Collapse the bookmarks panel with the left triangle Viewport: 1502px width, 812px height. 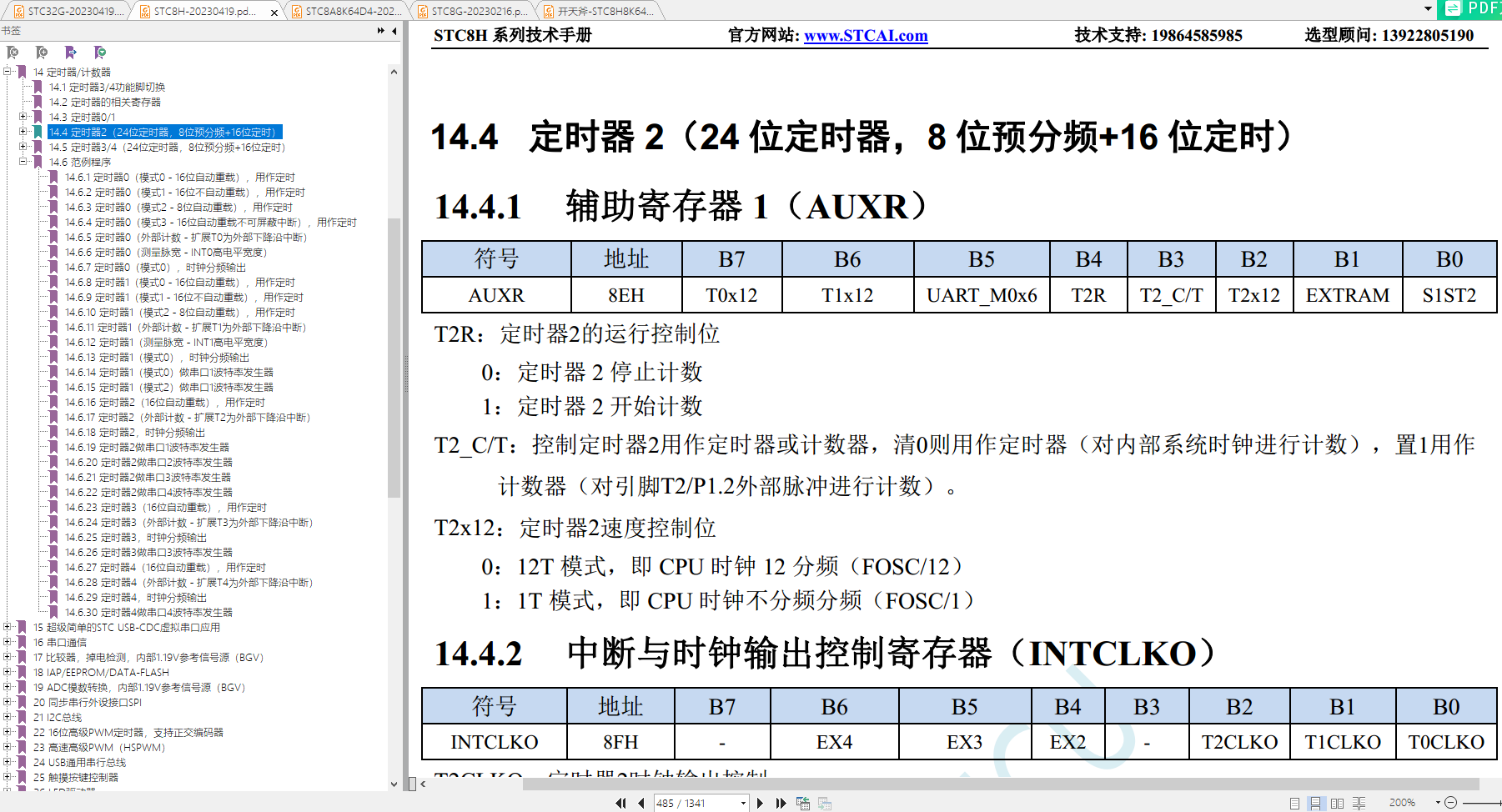click(x=394, y=31)
